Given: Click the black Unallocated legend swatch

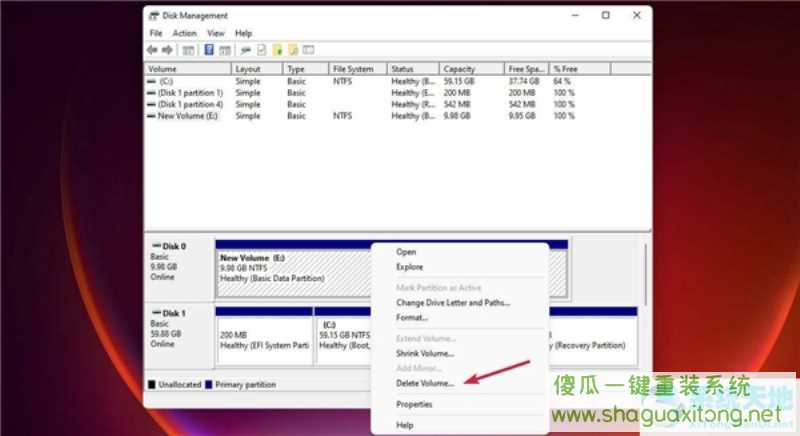Looking at the screenshot, I should tap(152, 384).
